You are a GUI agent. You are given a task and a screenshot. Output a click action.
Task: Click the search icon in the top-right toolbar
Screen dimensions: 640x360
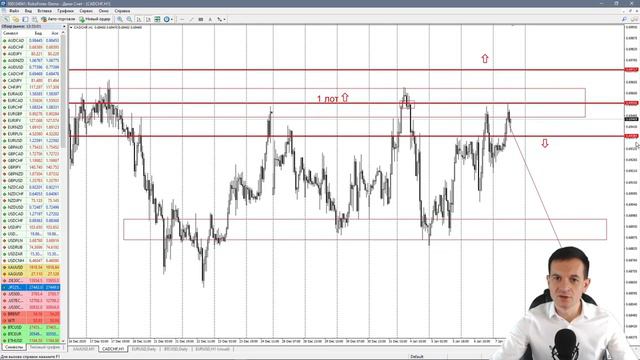tap(624, 19)
